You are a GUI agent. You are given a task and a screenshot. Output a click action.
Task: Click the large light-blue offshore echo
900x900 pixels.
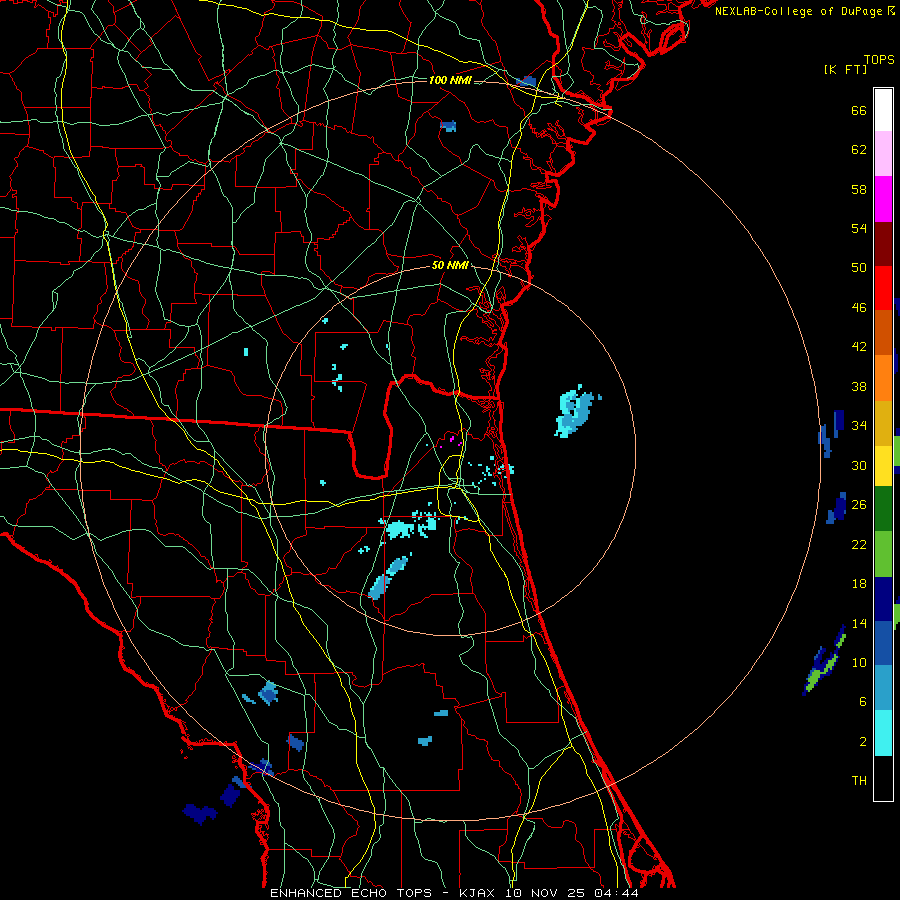(575, 412)
